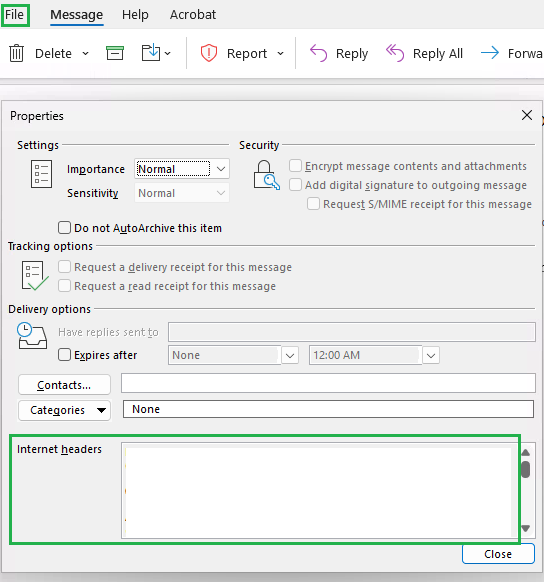Viewport: 544px width, 582px height.
Task: Click the Report shield icon
Action: coord(209,53)
